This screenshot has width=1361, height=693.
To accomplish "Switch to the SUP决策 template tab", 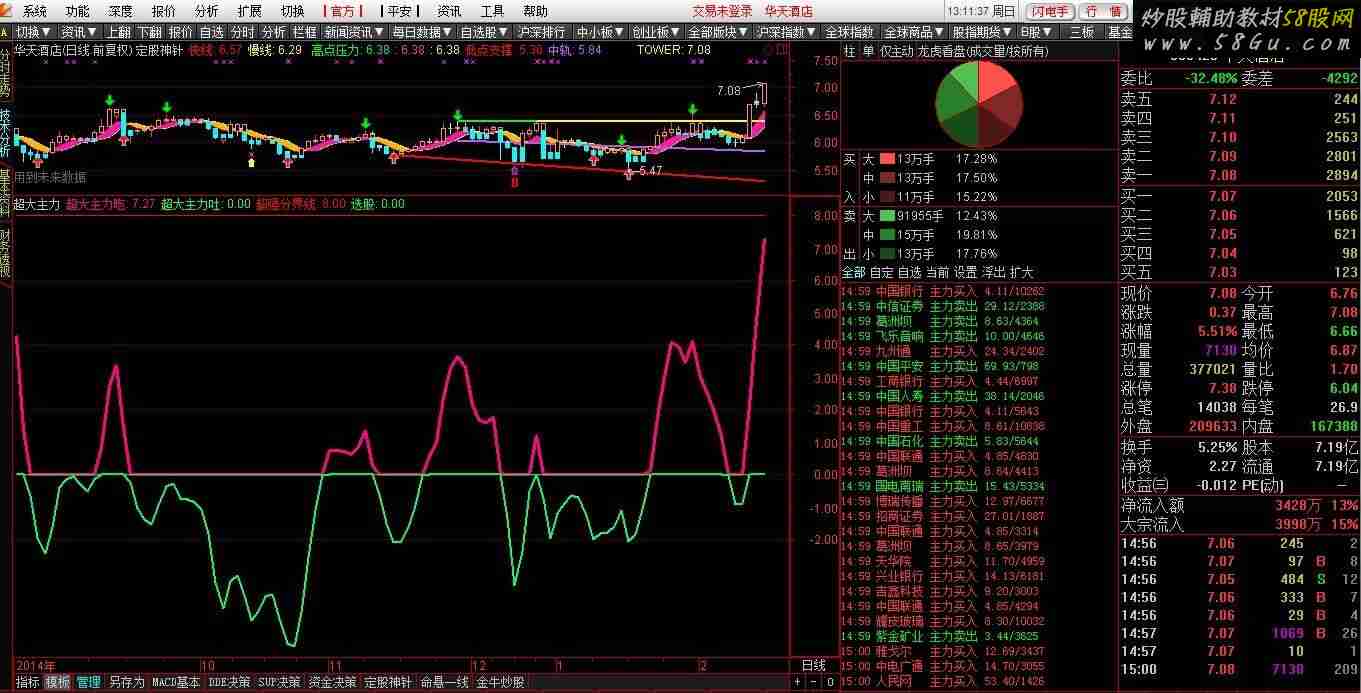I will (280, 683).
